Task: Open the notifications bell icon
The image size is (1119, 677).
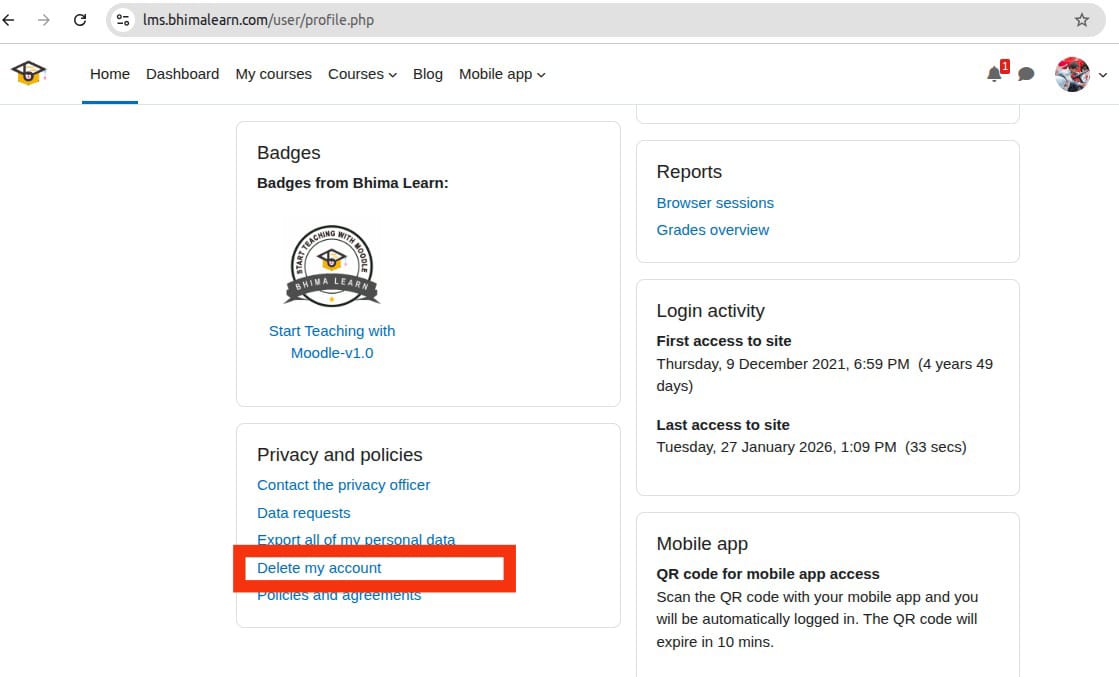Action: (994, 74)
